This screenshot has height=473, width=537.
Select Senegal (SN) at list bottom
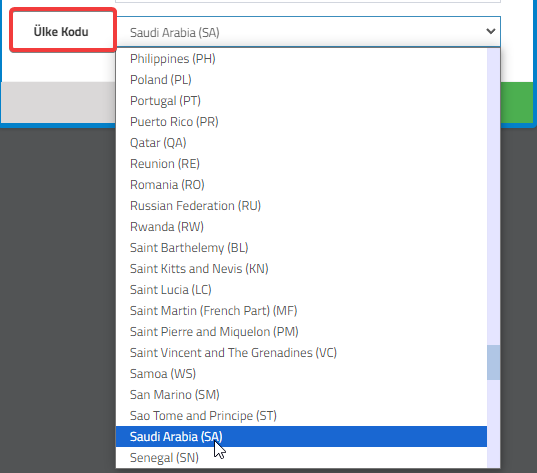[301, 458]
